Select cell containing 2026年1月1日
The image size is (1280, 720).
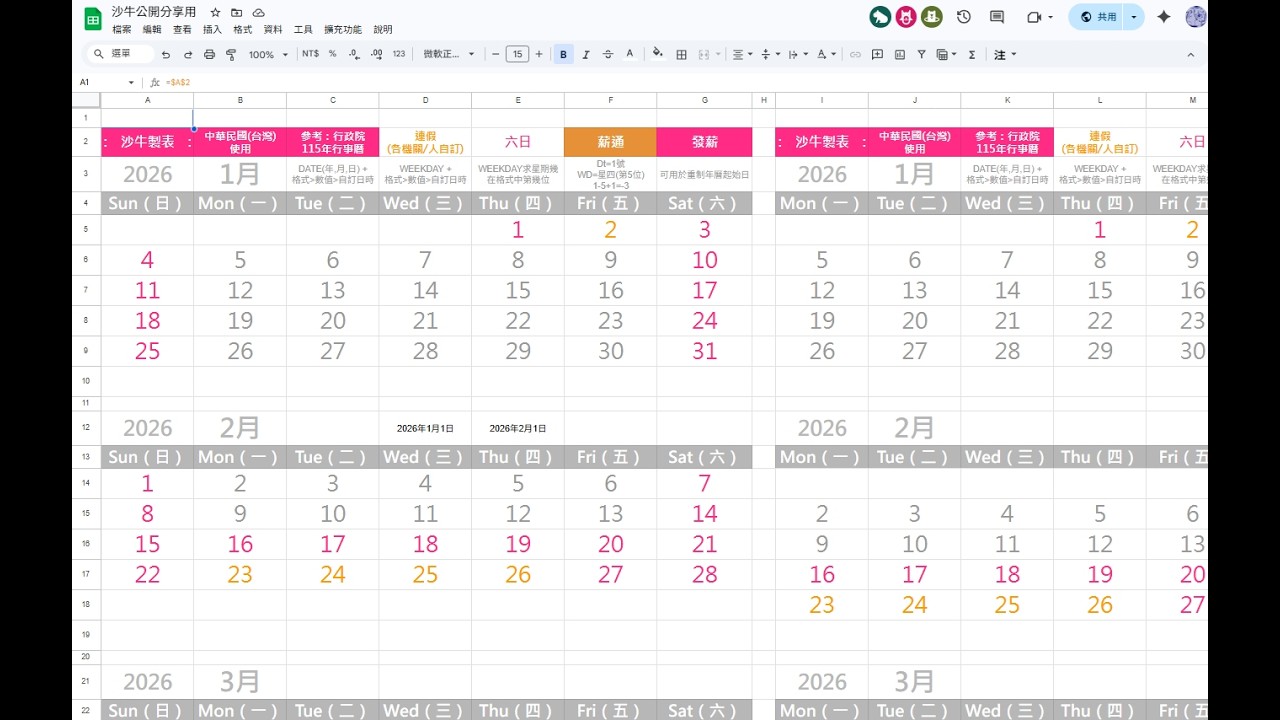(425, 428)
